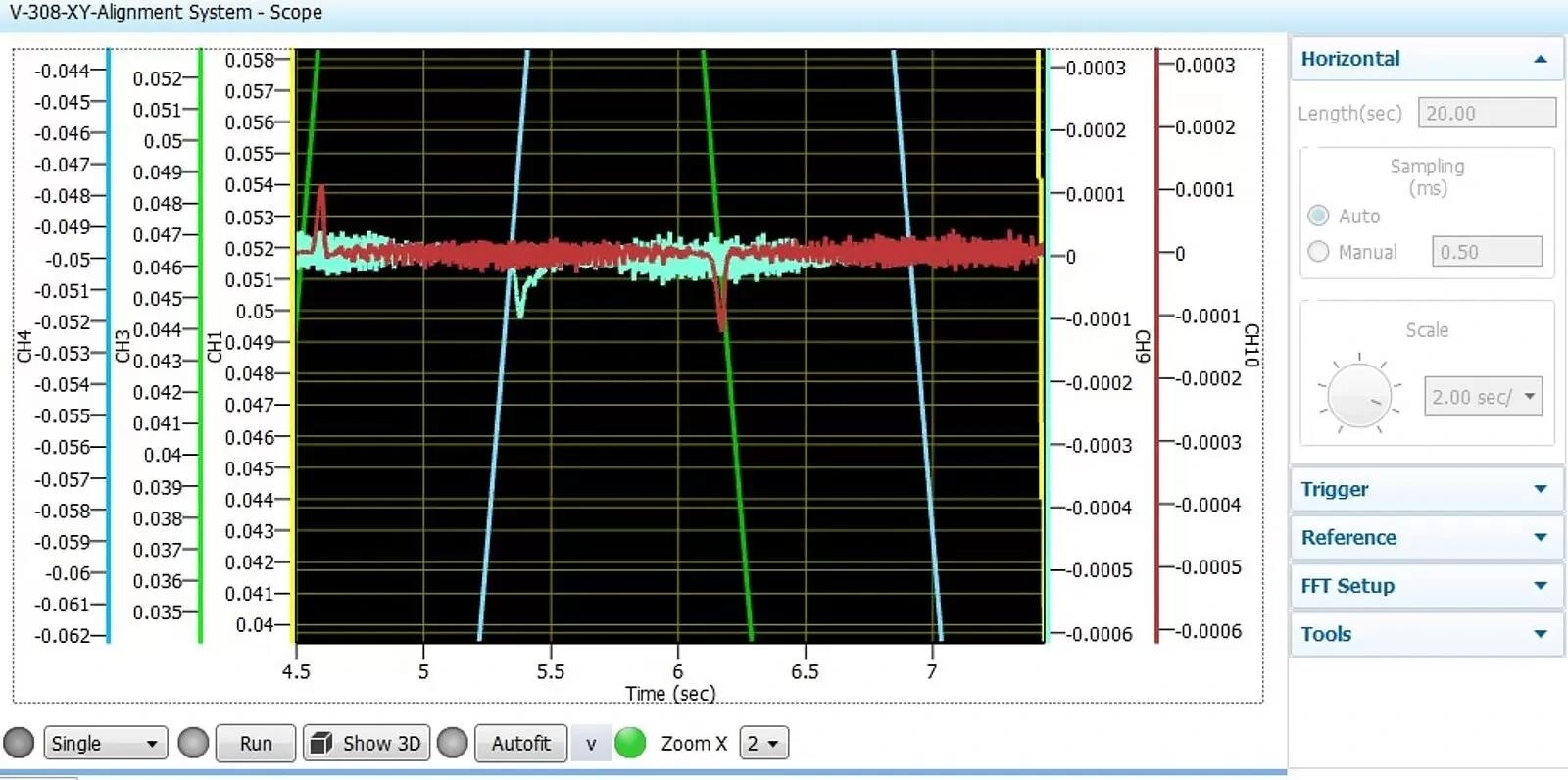The width and height of the screenshot is (1568, 780).
Task: Click the 0.058 value on CH1 axis
Action: [250, 60]
